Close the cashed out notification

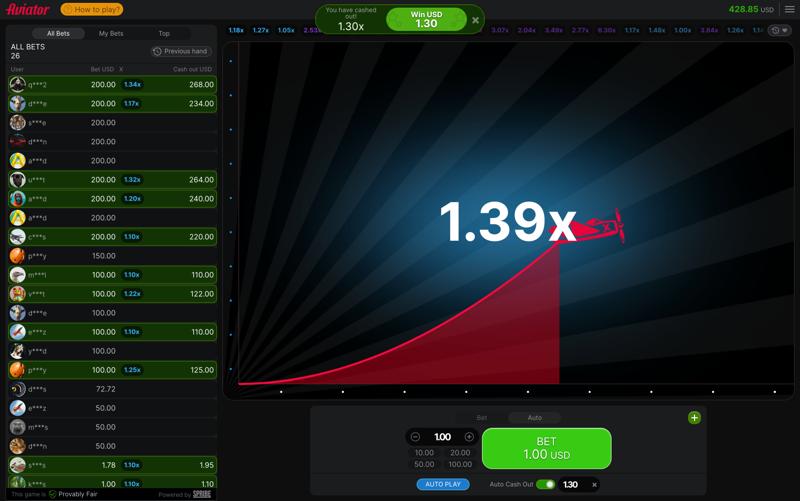click(x=476, y=20)
